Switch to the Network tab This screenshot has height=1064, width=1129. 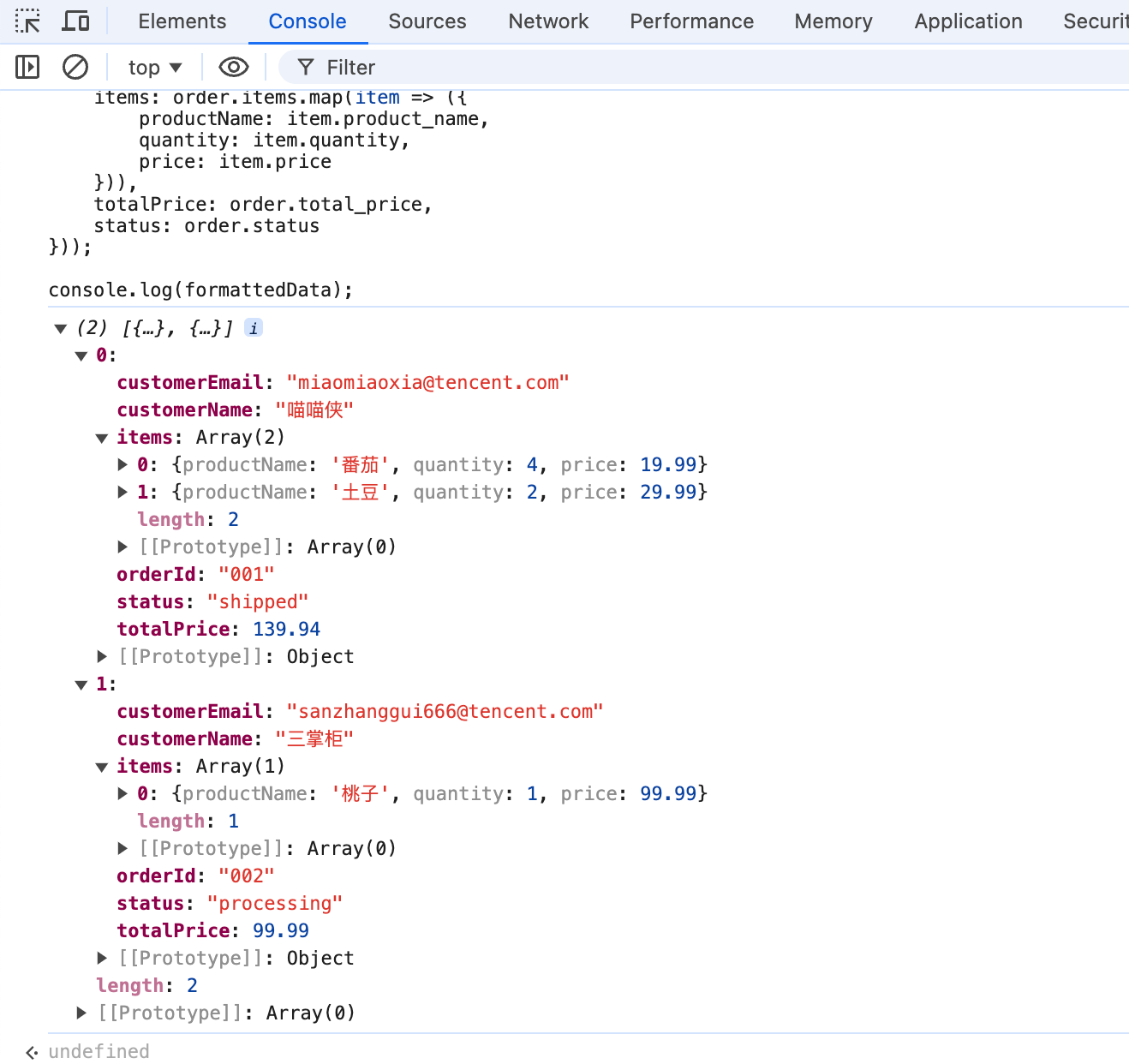pos(548,21)
